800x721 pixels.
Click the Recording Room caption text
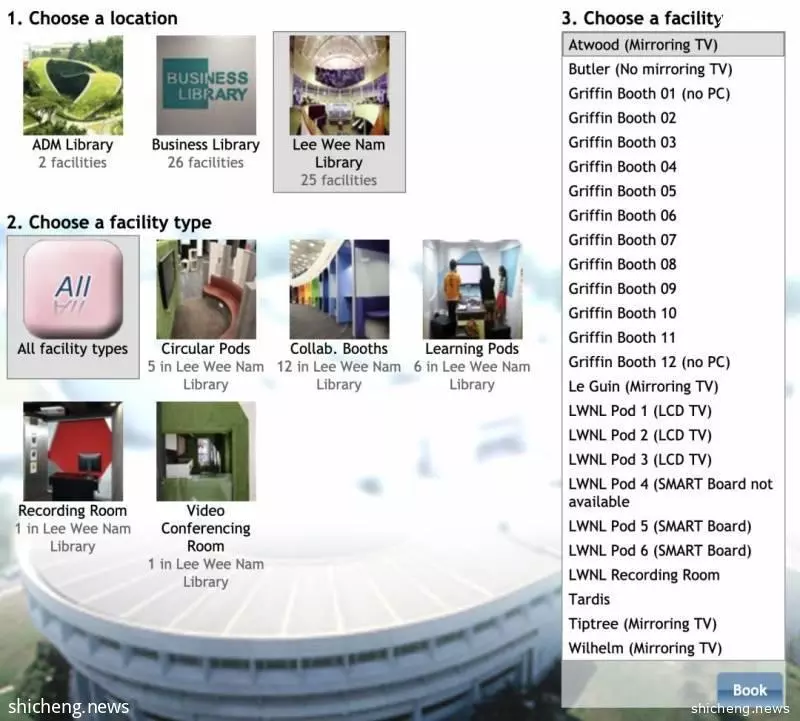click(72, 511)
